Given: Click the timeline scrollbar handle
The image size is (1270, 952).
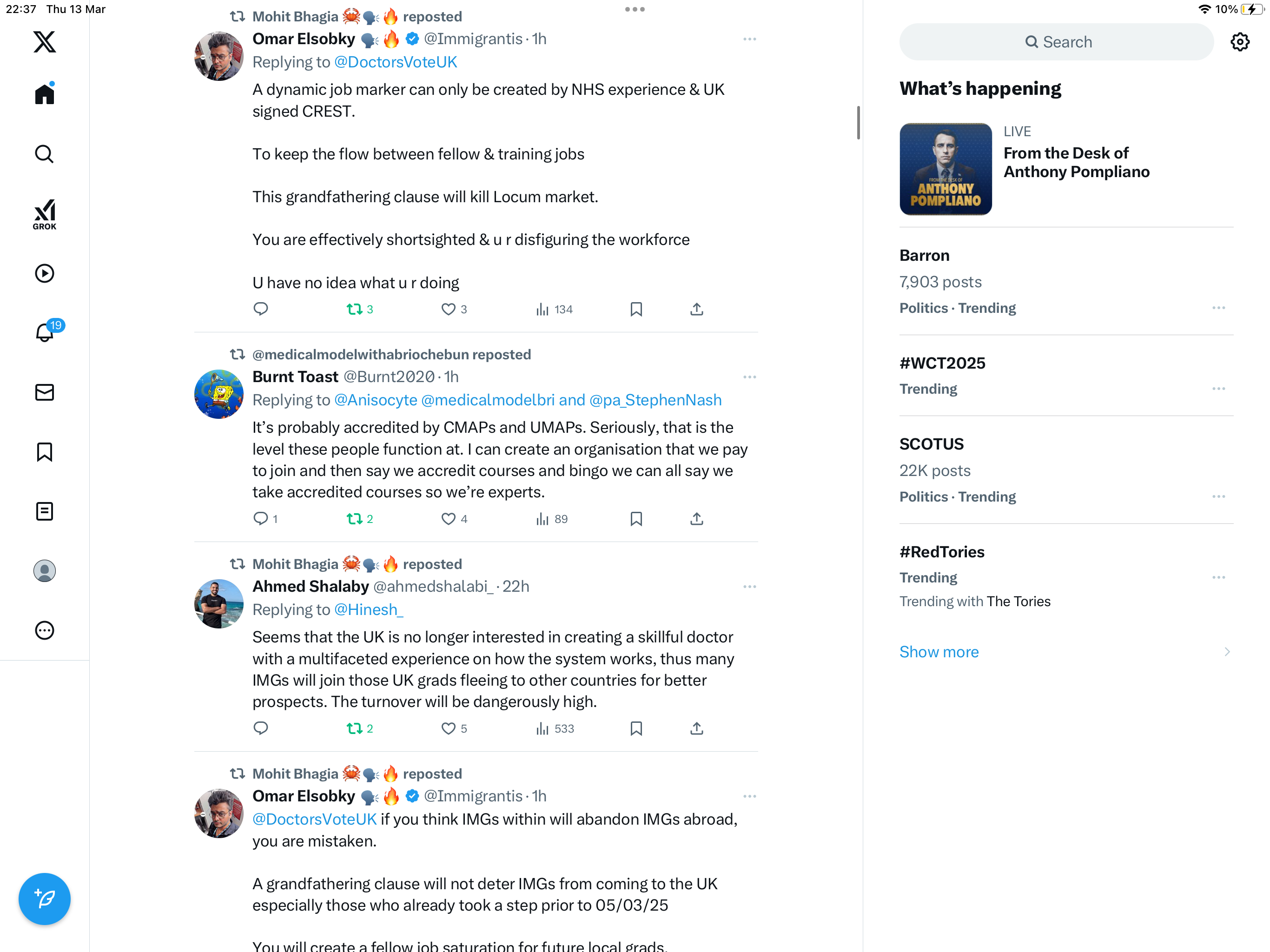Looking at the screenshot, I should point(858,122).
